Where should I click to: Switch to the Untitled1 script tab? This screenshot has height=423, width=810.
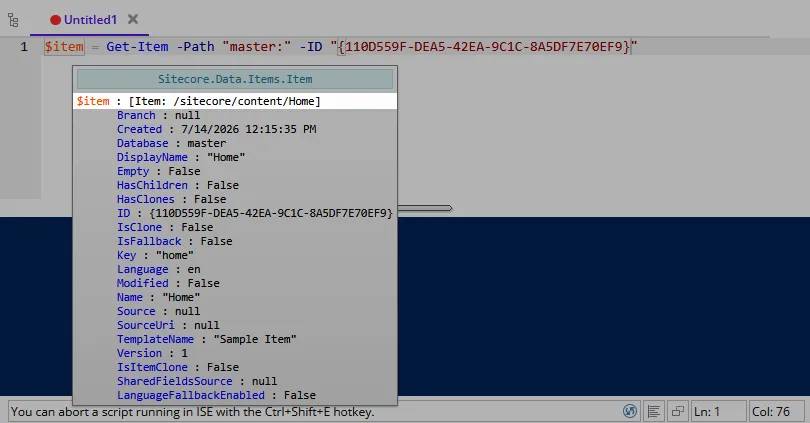click(x=90, y=20)
